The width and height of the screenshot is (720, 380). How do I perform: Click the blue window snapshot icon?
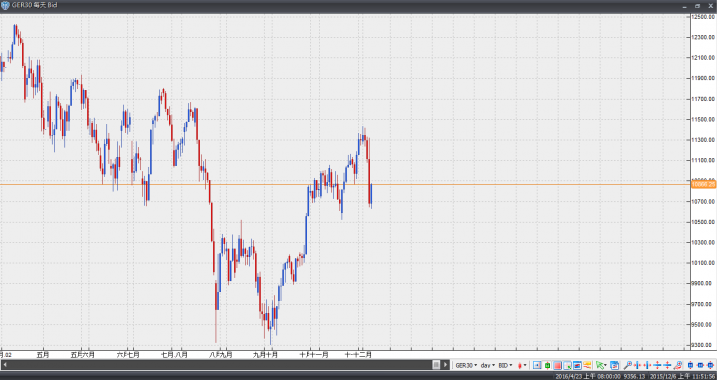[x=614, y=365]
